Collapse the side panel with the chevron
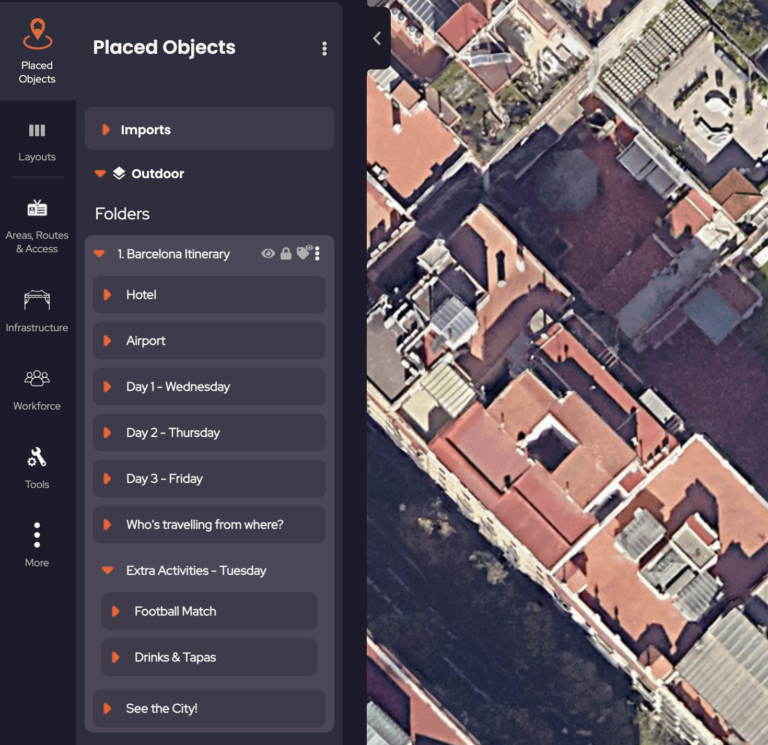The width and height of the screenshot is (768, 745). 377,38
